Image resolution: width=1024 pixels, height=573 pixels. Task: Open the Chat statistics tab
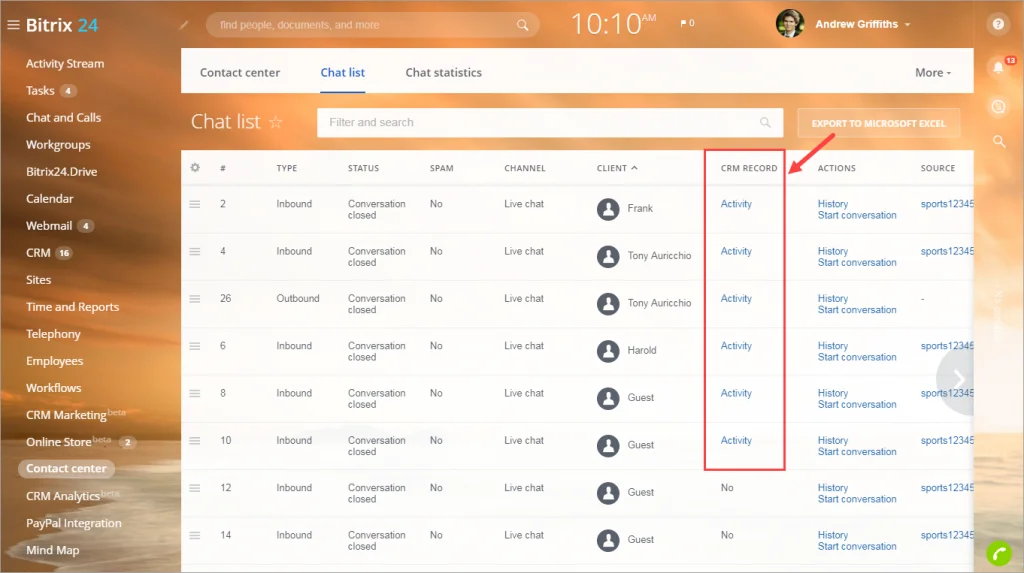point(443,73)
